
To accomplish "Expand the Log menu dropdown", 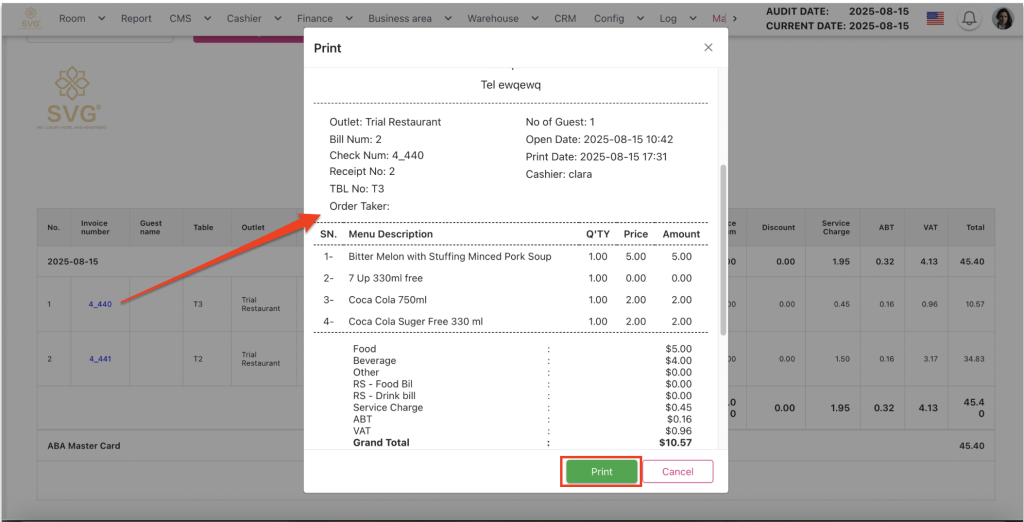I will point(677,19).
